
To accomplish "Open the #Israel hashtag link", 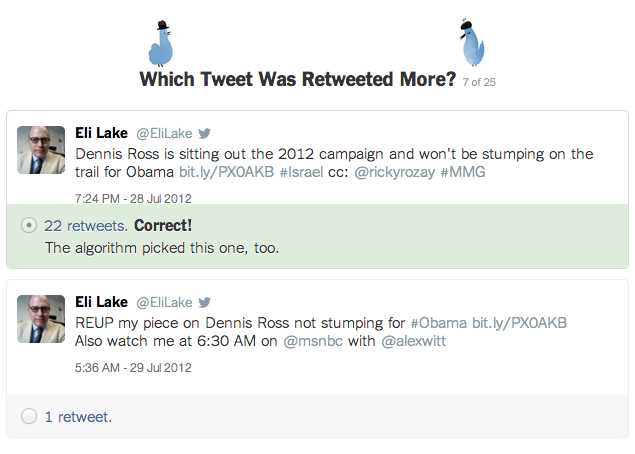I will point(301,172).
